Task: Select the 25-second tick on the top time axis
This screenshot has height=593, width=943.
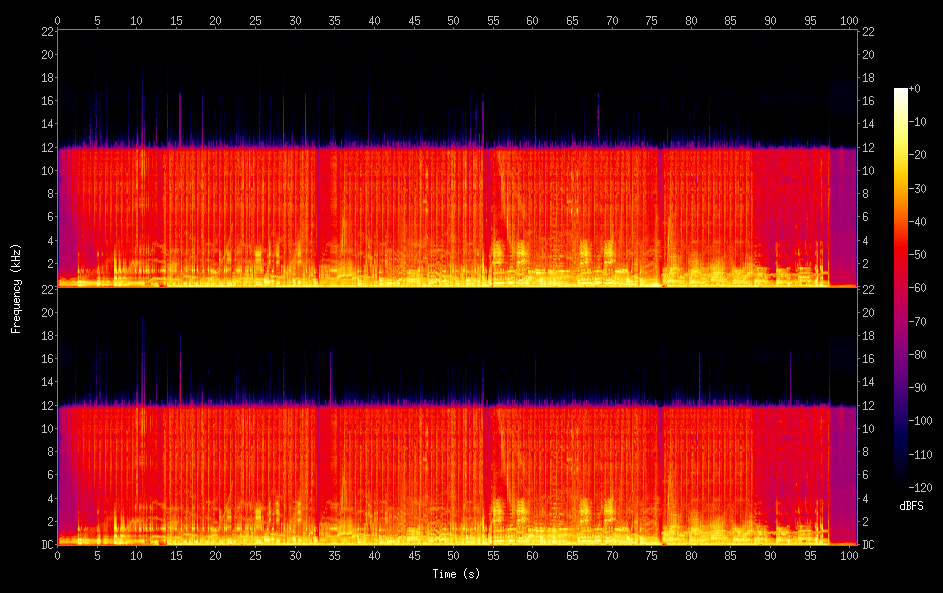Action: tap(255, 20)
